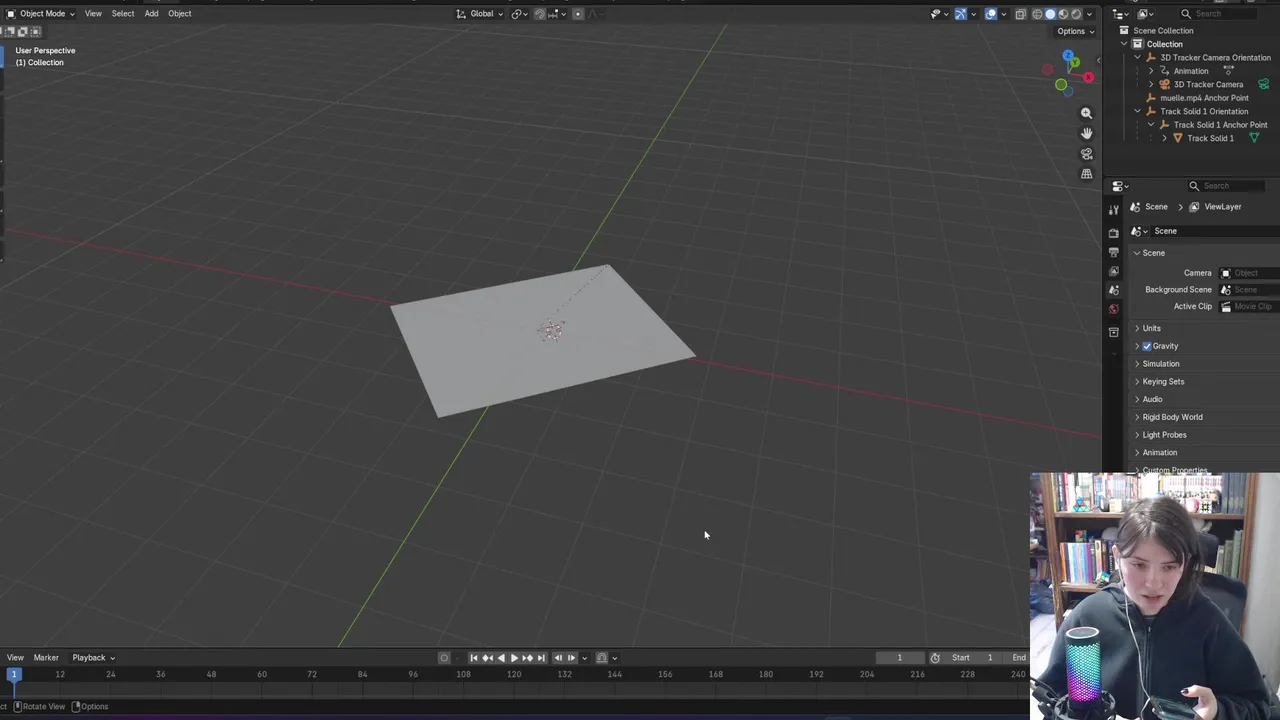Open the World properties tab
The width and height of the screenshot is (1280, 720).
(x=1114, y=309)
